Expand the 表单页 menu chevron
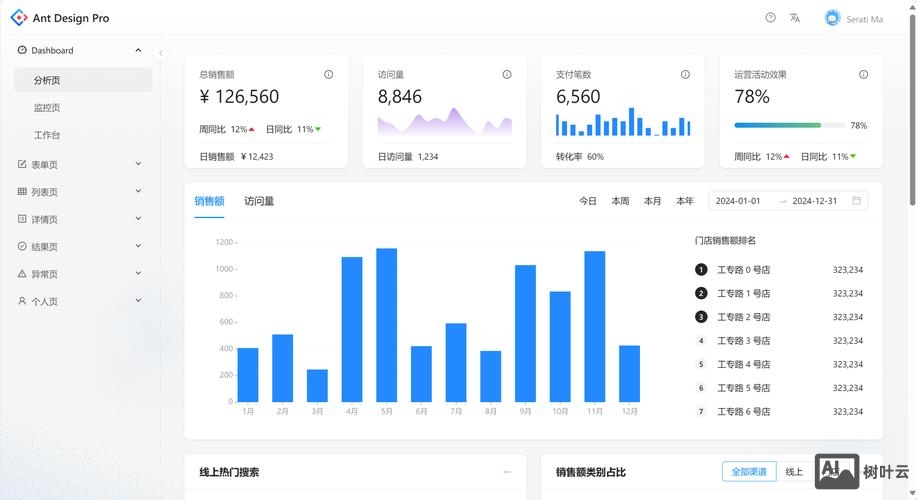Viewport: 917px width, 500px height. (x=138, y=164)
